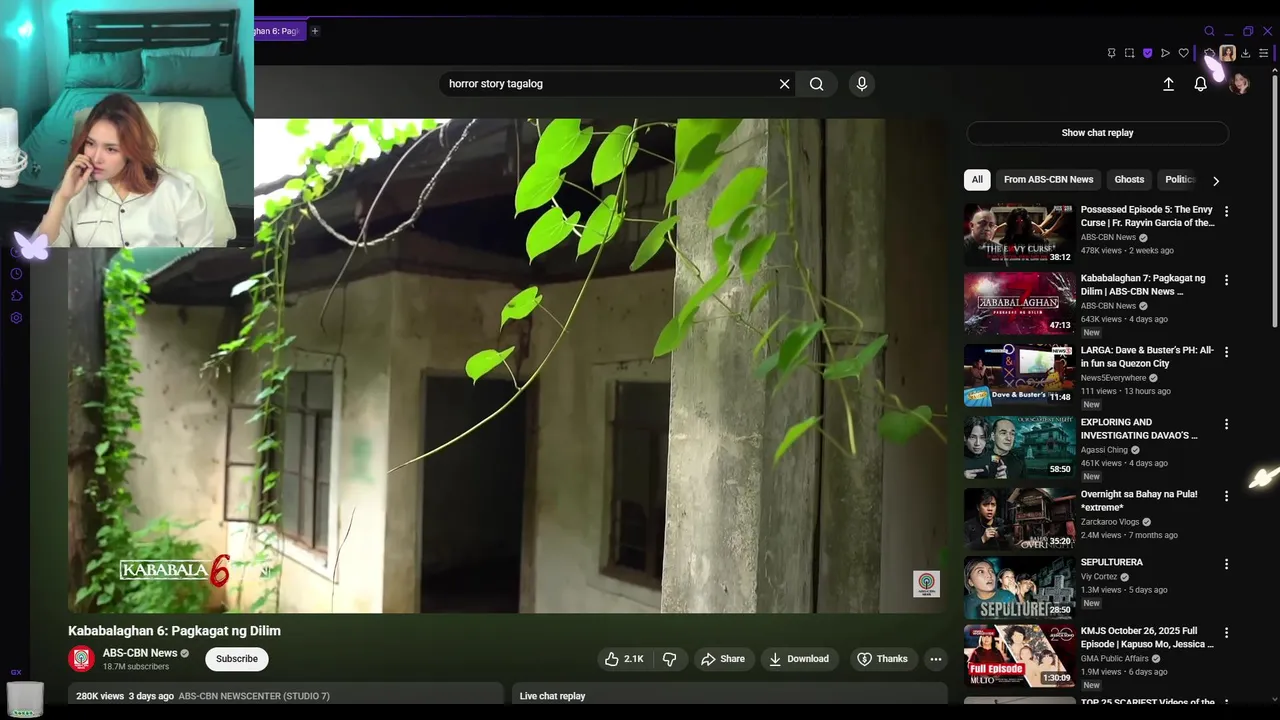This screenshot has width=1280, height=720.
Task: Open History clock icon in browser sidebar
Action: (16, 274)
